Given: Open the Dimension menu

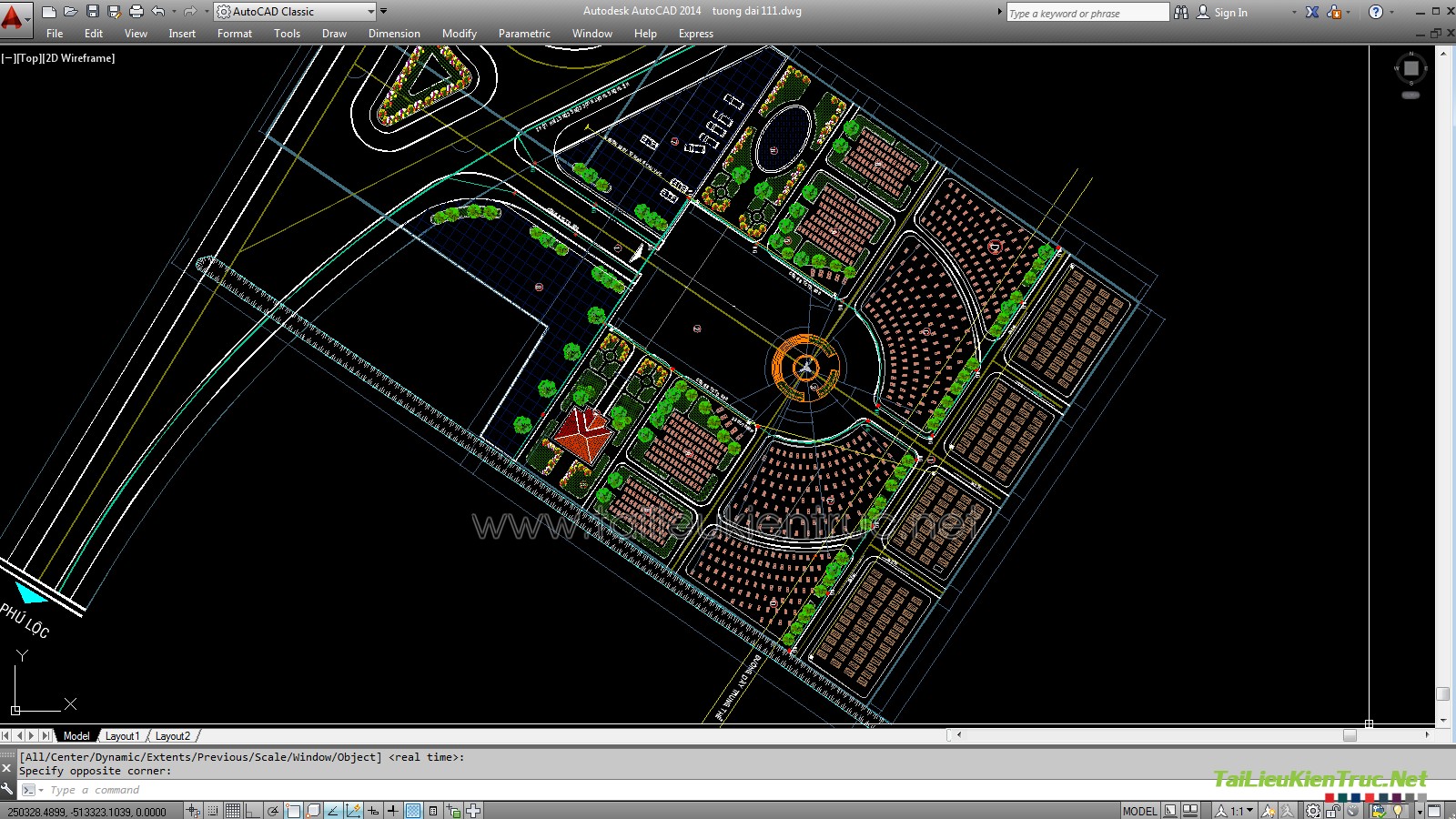Looking at the screenshot, I should click(394, 34).
